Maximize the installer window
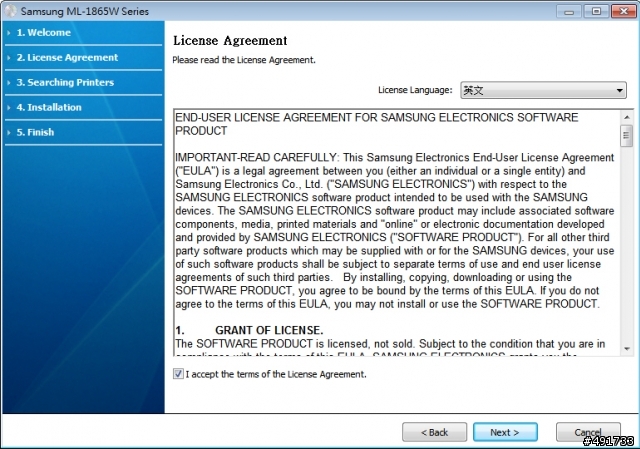The width and height of the screenshot is (640, 449). 596,11
